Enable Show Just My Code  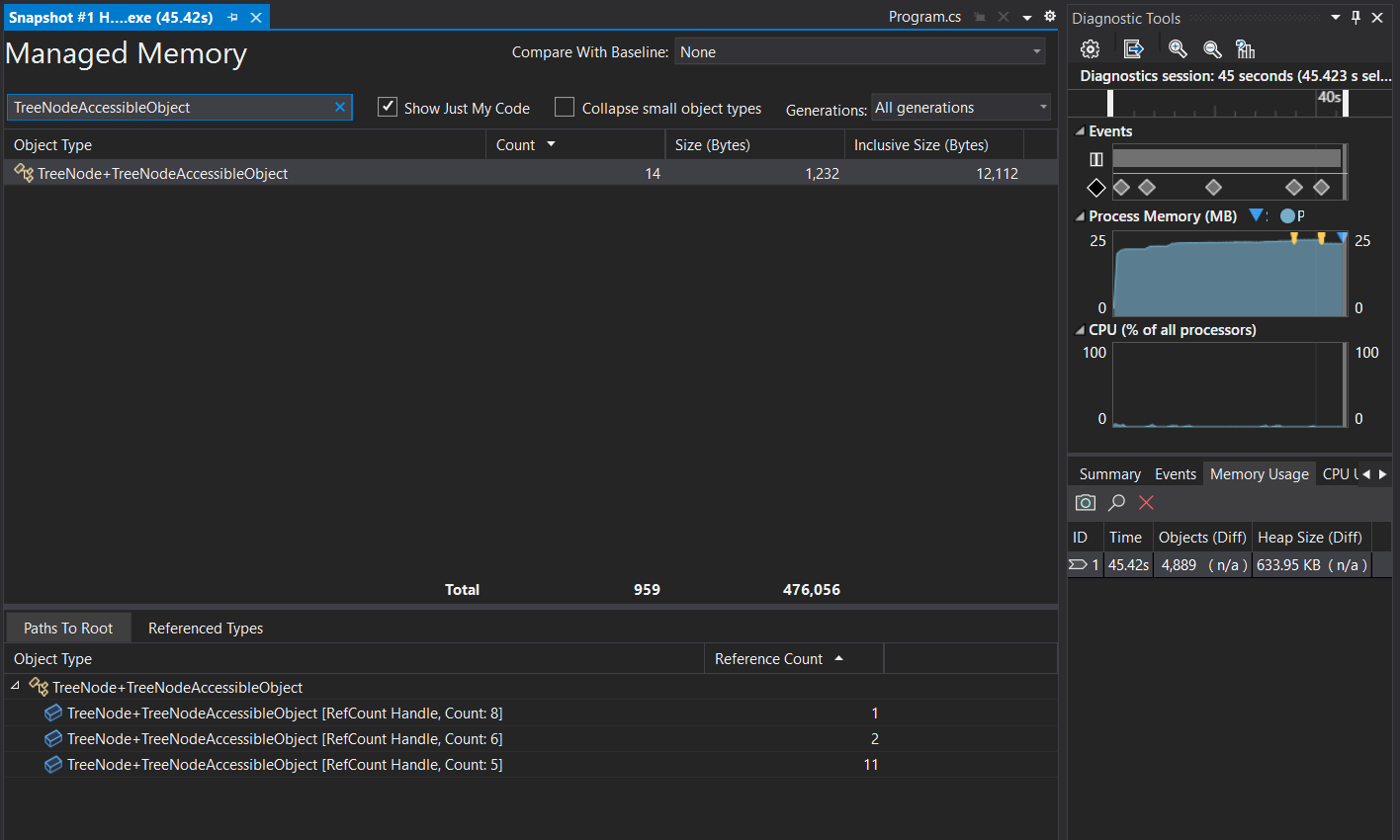[x=387, y=108]
